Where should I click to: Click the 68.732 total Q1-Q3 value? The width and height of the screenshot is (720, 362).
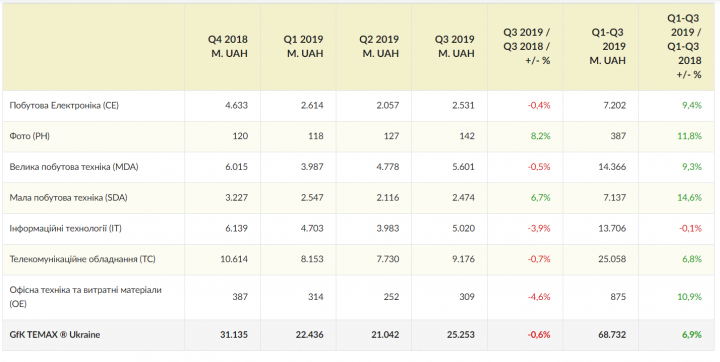612,335
